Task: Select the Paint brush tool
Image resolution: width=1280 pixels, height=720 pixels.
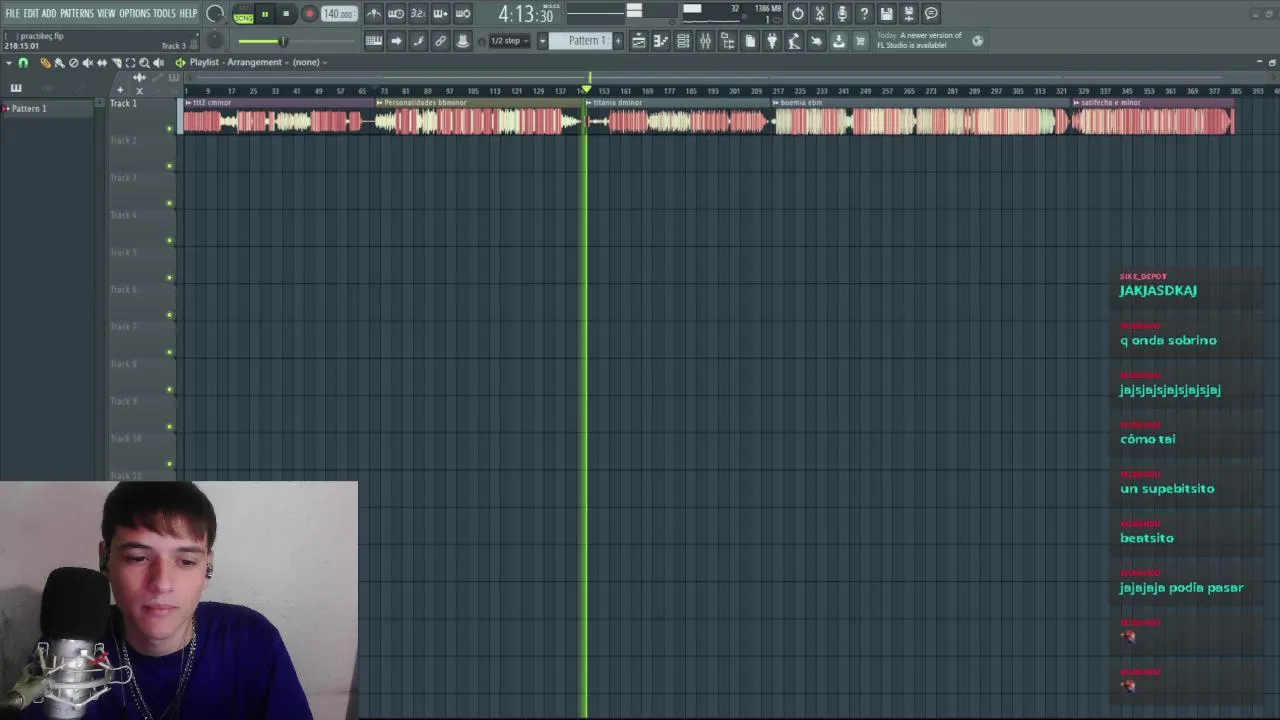Action: point(59,63)
